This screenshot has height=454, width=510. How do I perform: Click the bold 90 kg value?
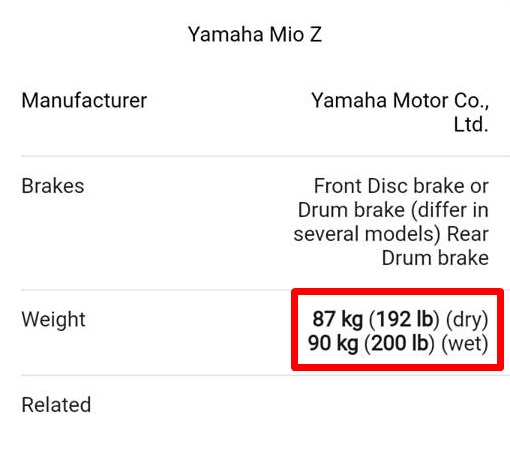pyautogui.click(x=333, y=343)
